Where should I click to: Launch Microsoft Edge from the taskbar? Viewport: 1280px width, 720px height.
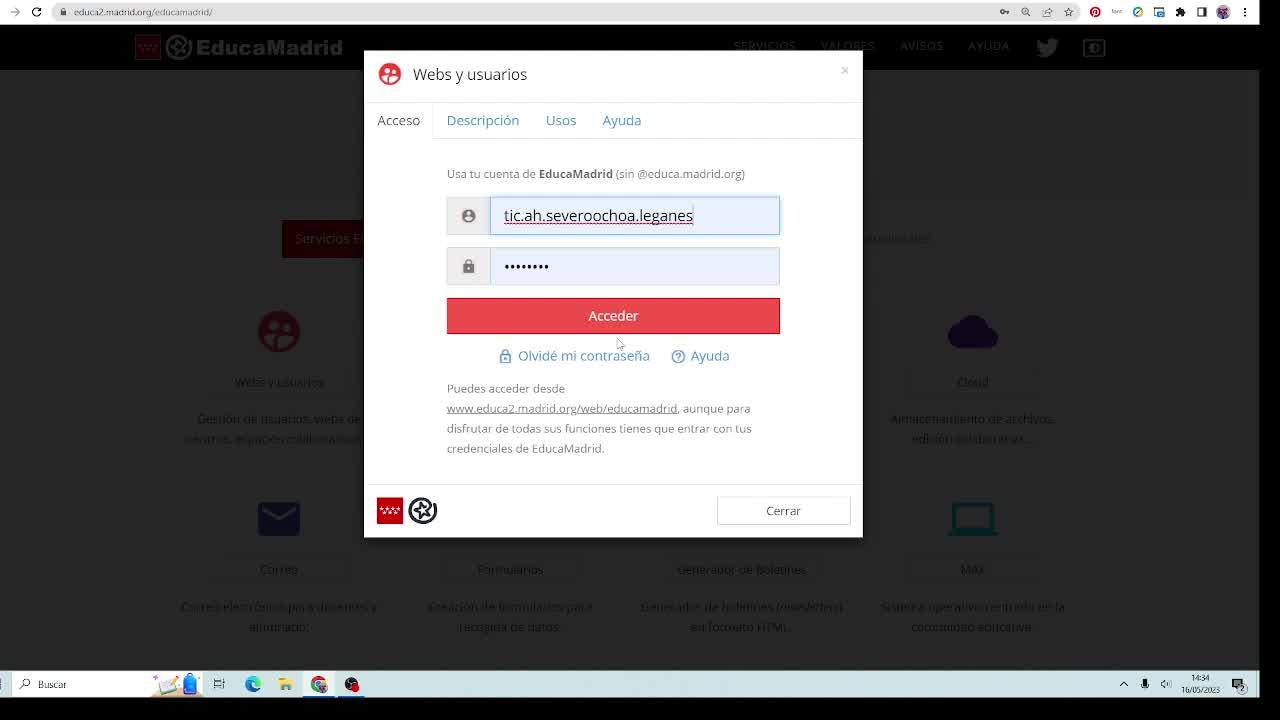253,684
